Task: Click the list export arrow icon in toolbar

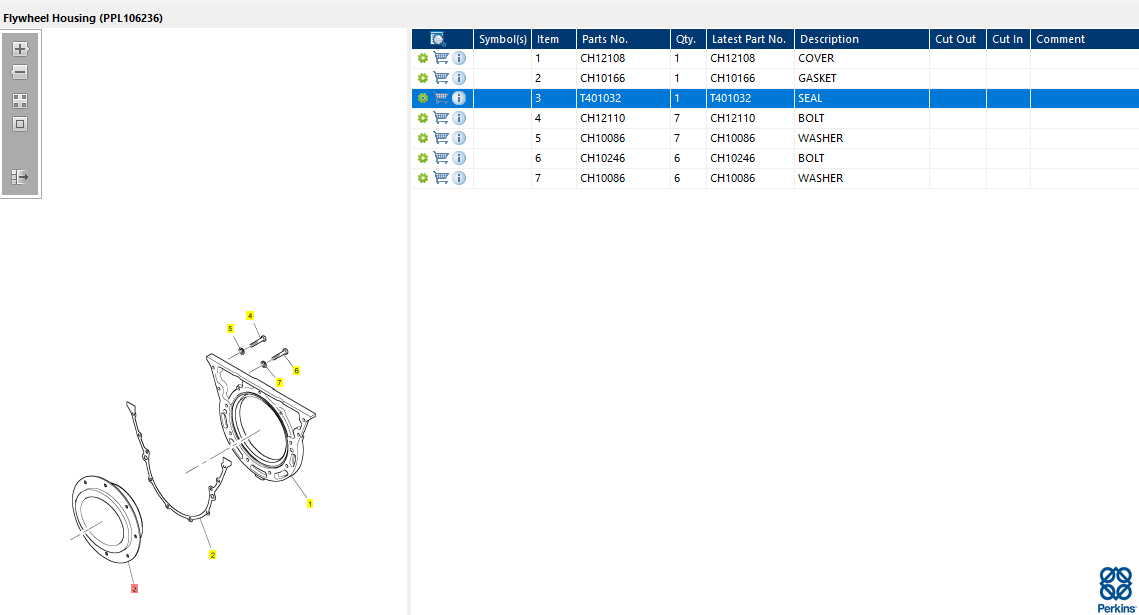Action: (20, 177)
